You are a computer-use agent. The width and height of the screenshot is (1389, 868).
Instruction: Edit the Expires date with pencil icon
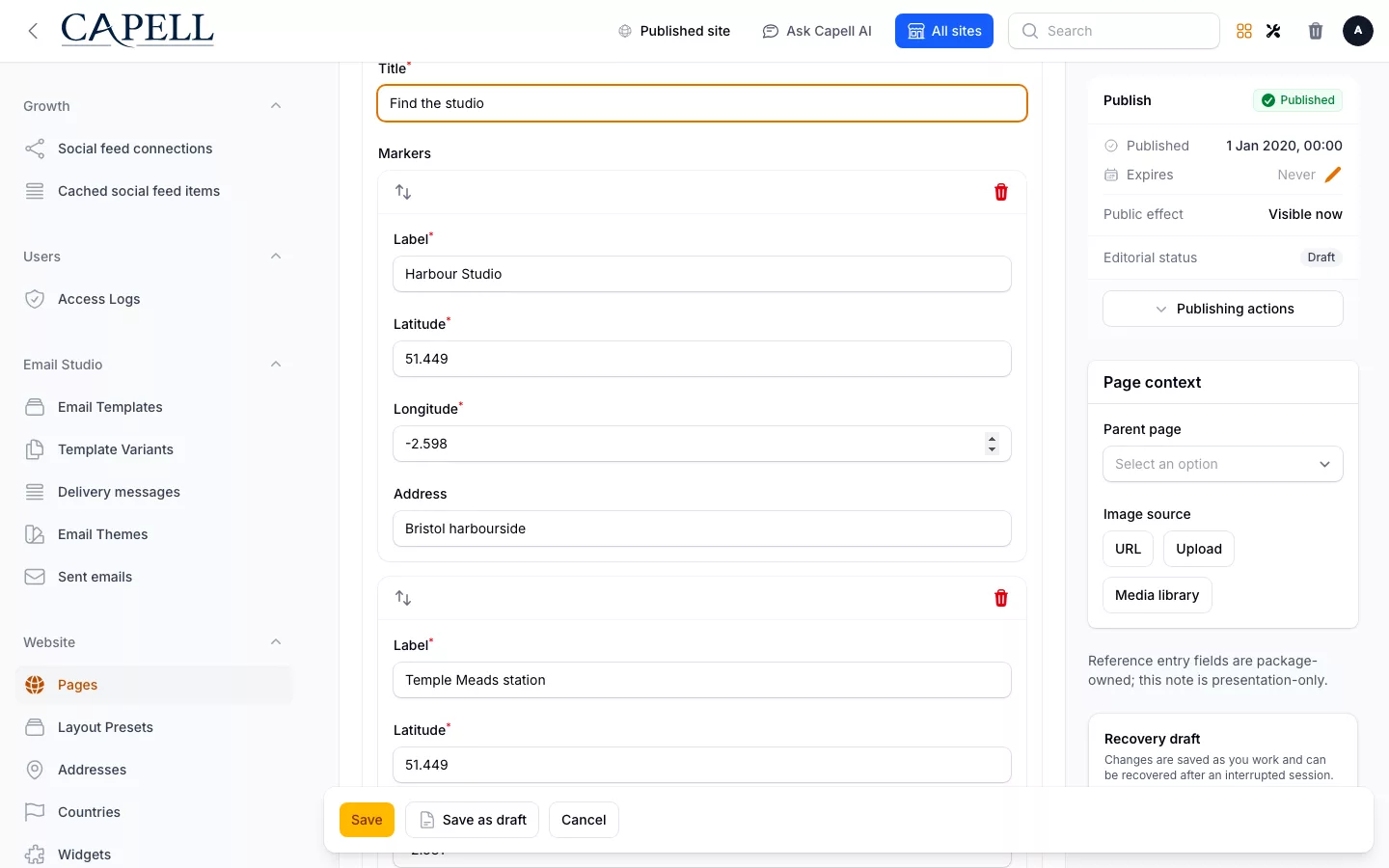click(1333, 175)
